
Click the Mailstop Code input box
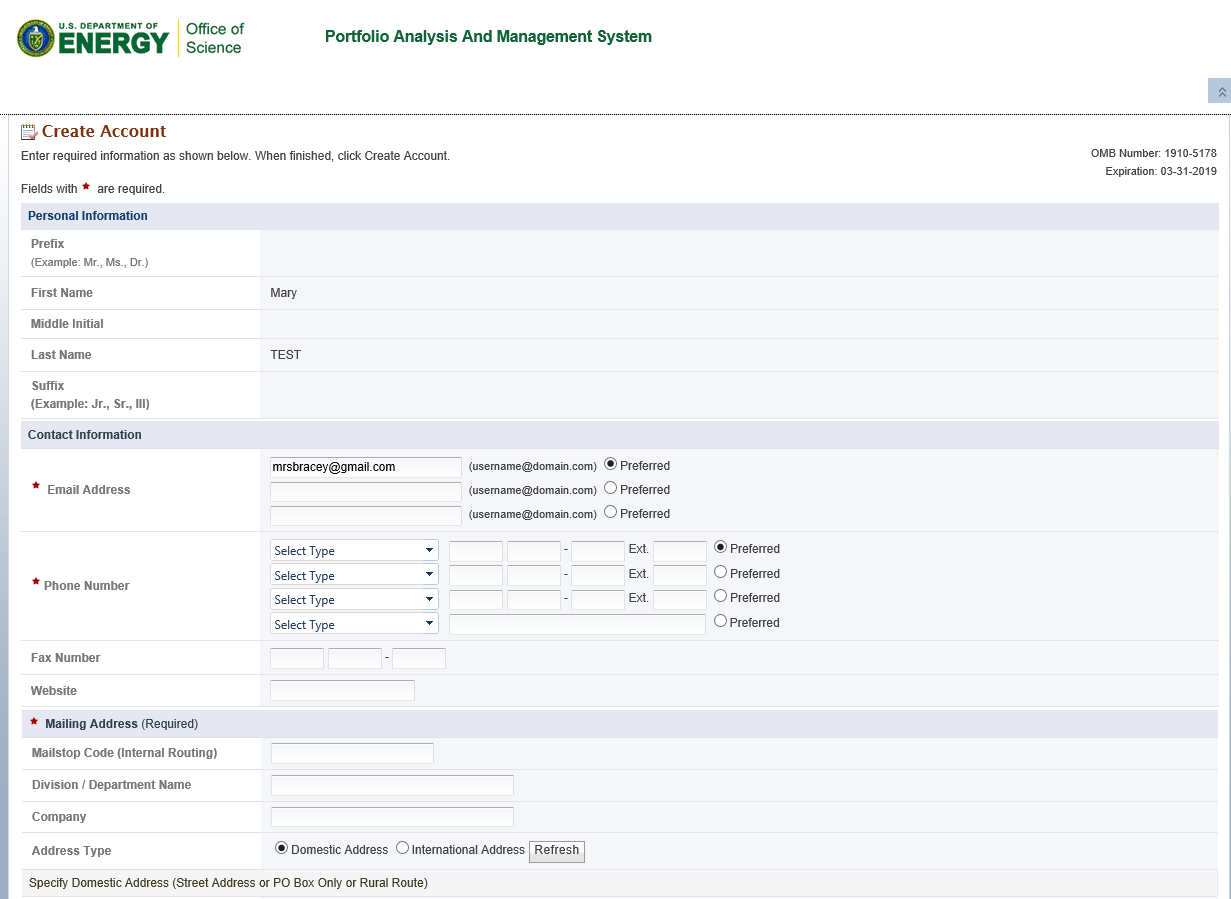tap(352, 753)
